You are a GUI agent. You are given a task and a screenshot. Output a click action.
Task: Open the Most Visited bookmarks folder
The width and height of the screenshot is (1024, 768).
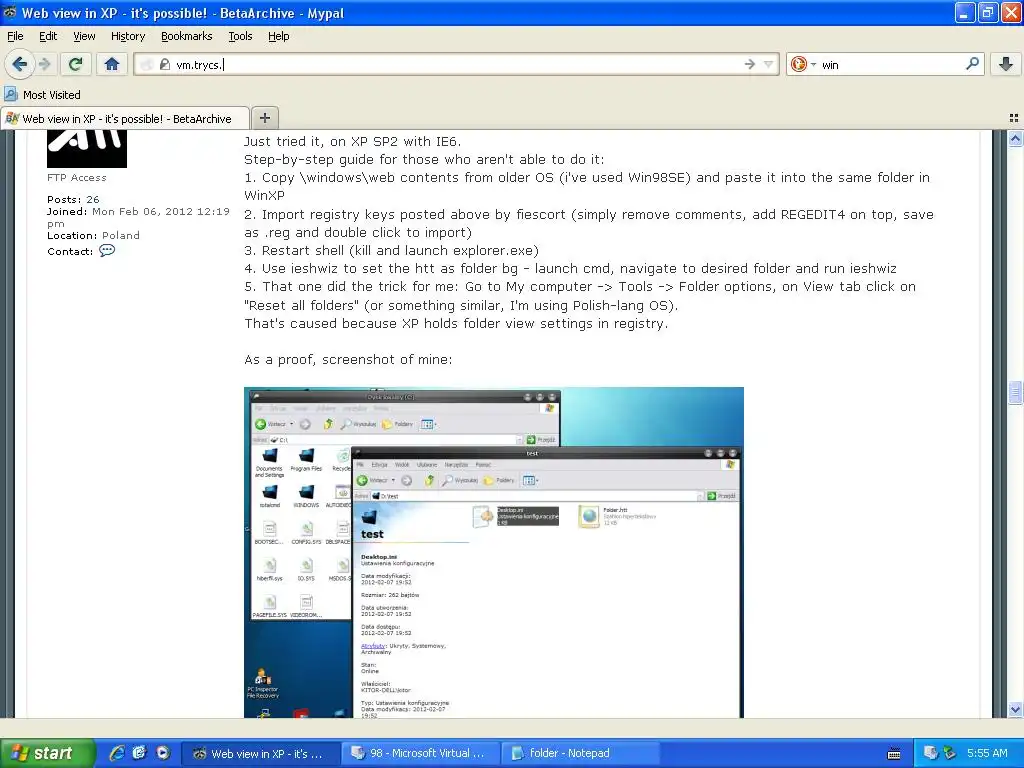pos(43,95)
